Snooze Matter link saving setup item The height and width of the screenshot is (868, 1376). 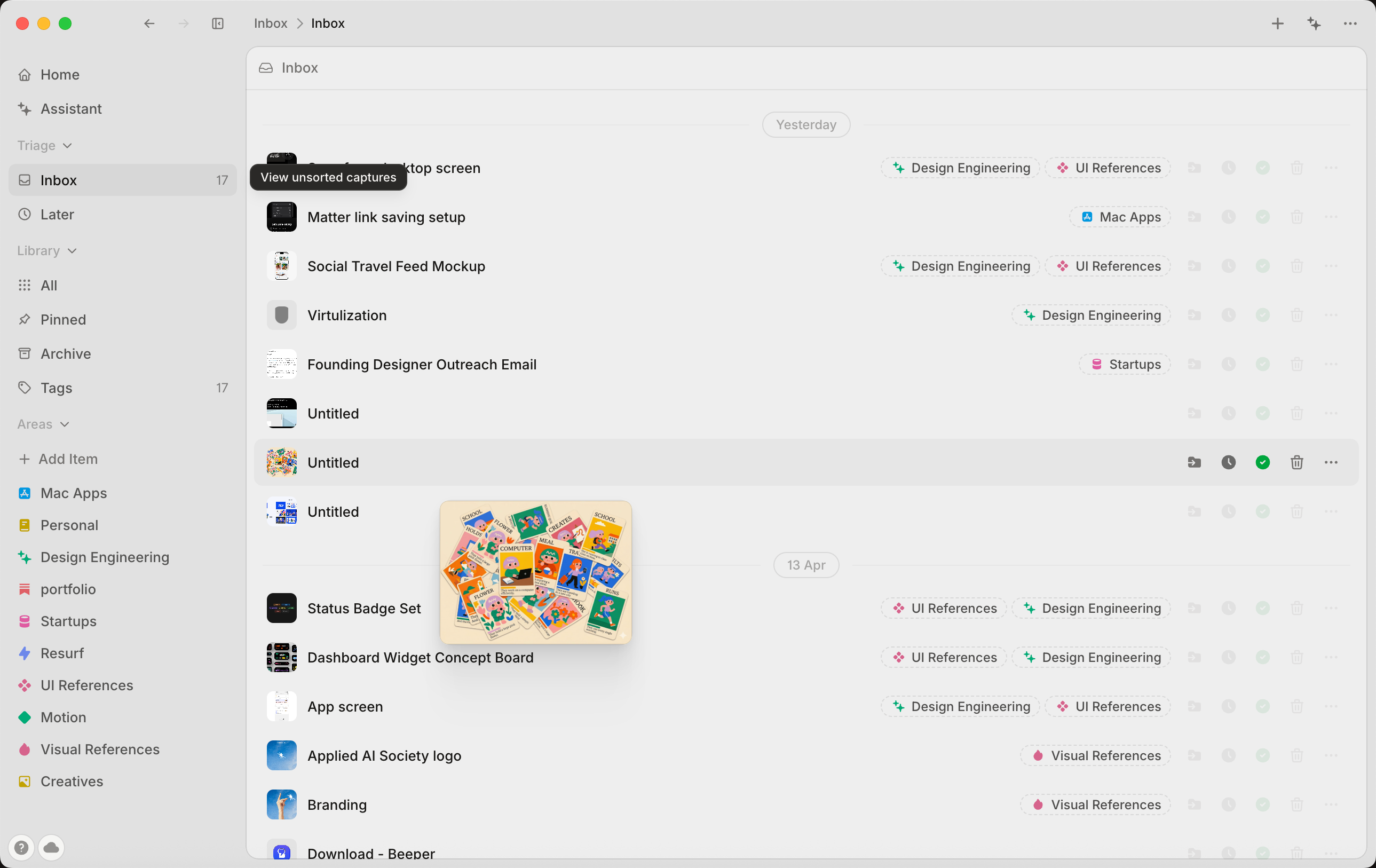[1229, 217]
